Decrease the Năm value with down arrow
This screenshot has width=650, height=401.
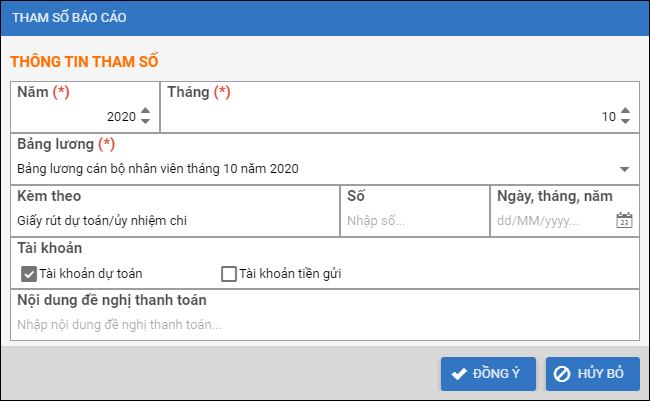145,122
